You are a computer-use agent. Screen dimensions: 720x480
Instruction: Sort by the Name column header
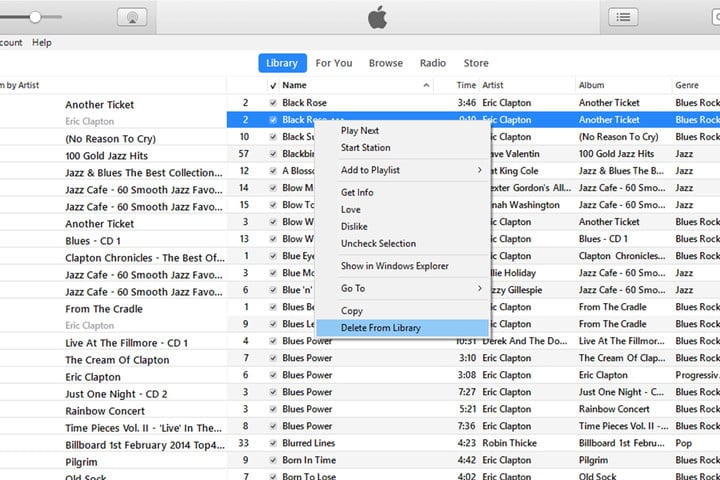tap(294, 85)
